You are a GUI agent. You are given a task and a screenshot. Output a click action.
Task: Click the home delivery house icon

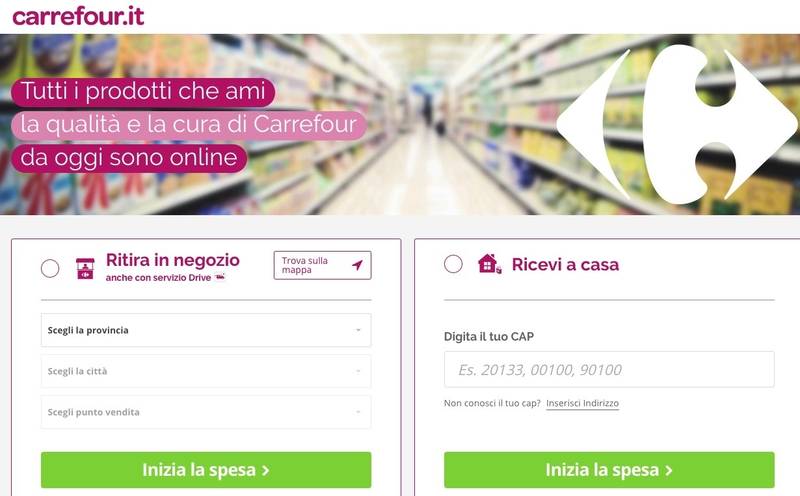[x=489, y=264]
